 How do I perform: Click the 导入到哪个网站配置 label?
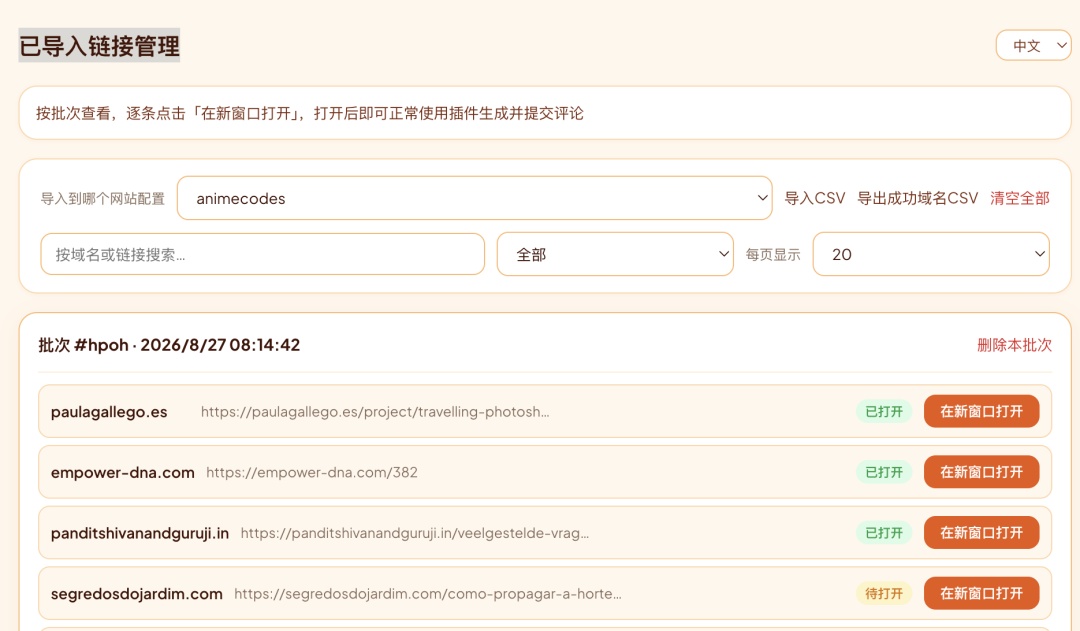click(103, 199)
